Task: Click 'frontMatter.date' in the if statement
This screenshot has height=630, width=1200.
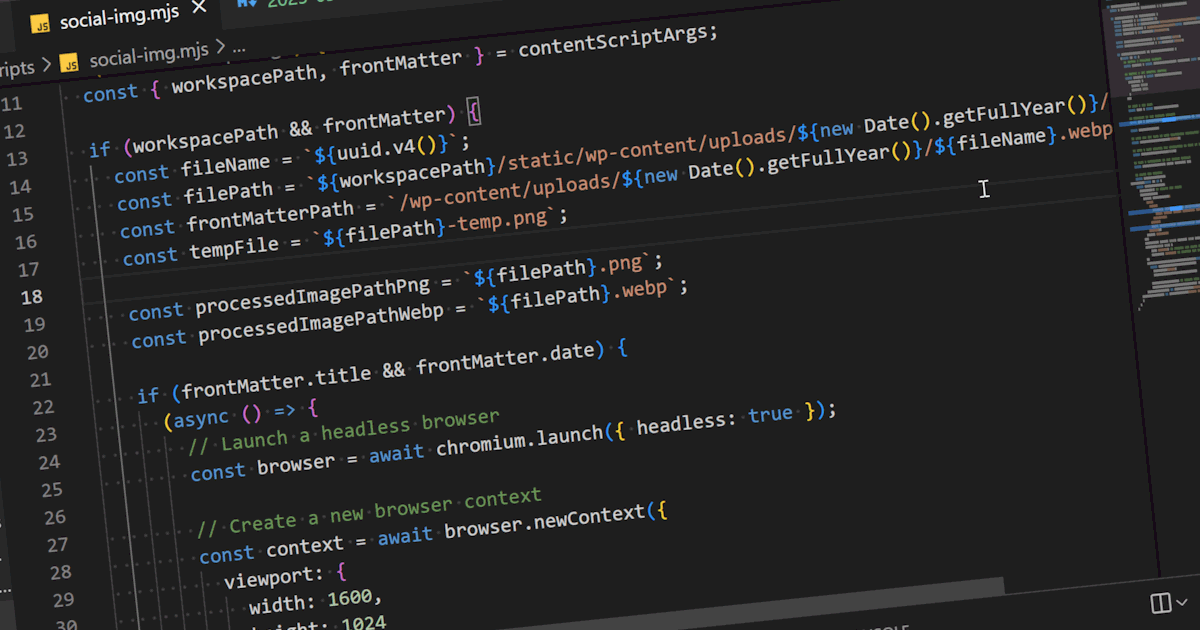Action: [506, 358]
